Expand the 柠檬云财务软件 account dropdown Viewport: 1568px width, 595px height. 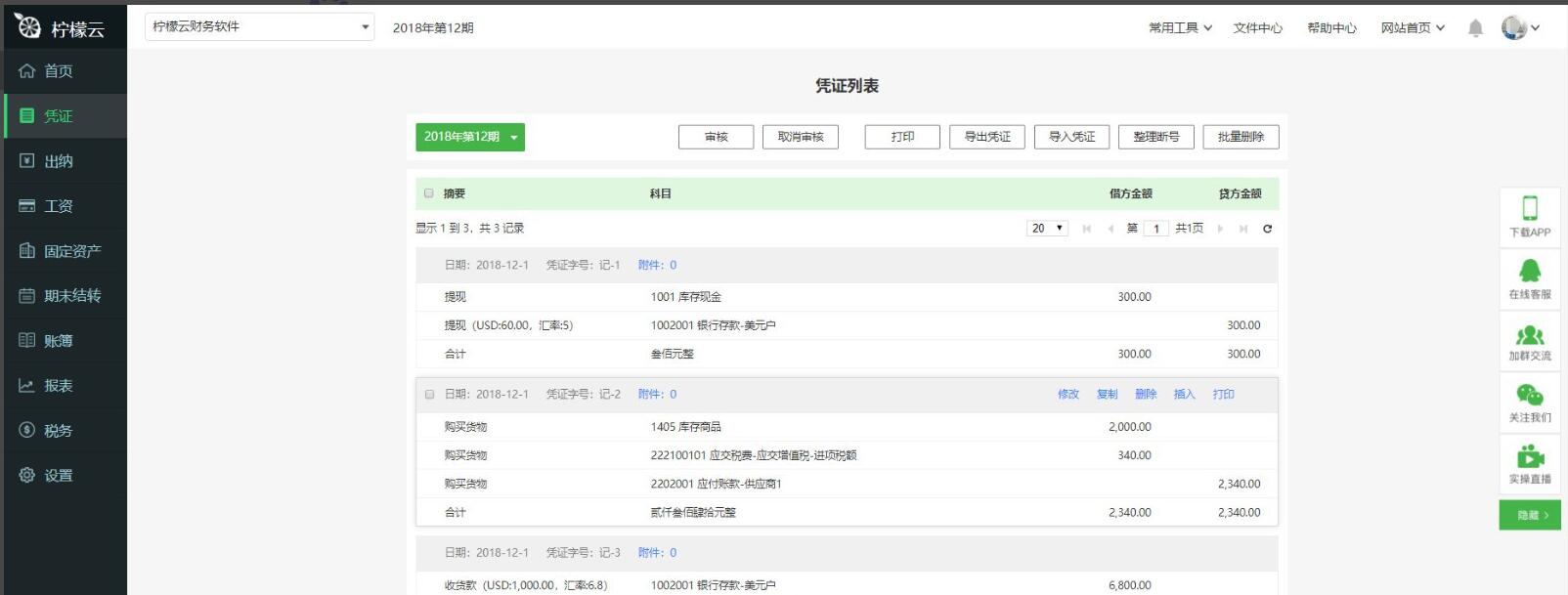pos(260,26)
